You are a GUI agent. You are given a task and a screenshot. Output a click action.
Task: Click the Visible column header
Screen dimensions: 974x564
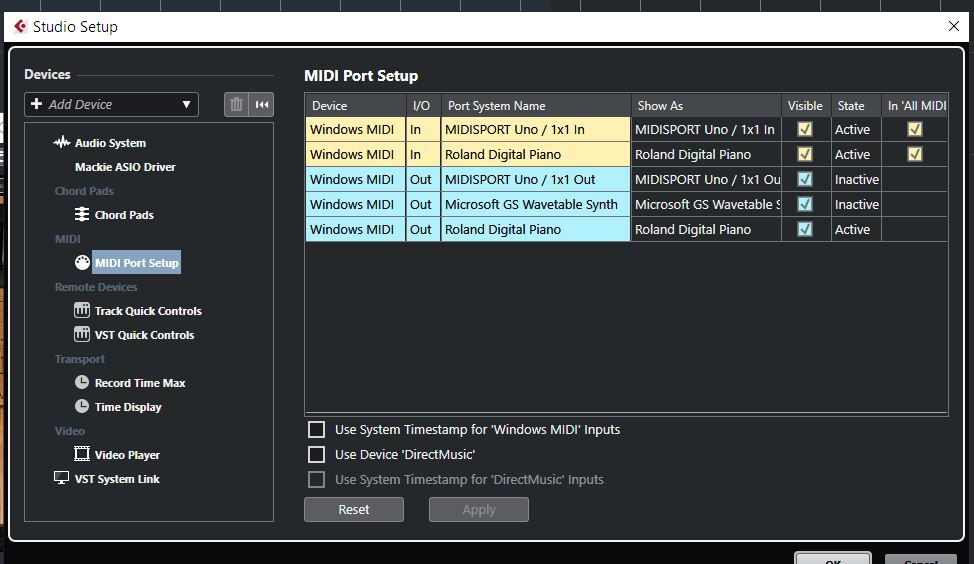[806, 106]
